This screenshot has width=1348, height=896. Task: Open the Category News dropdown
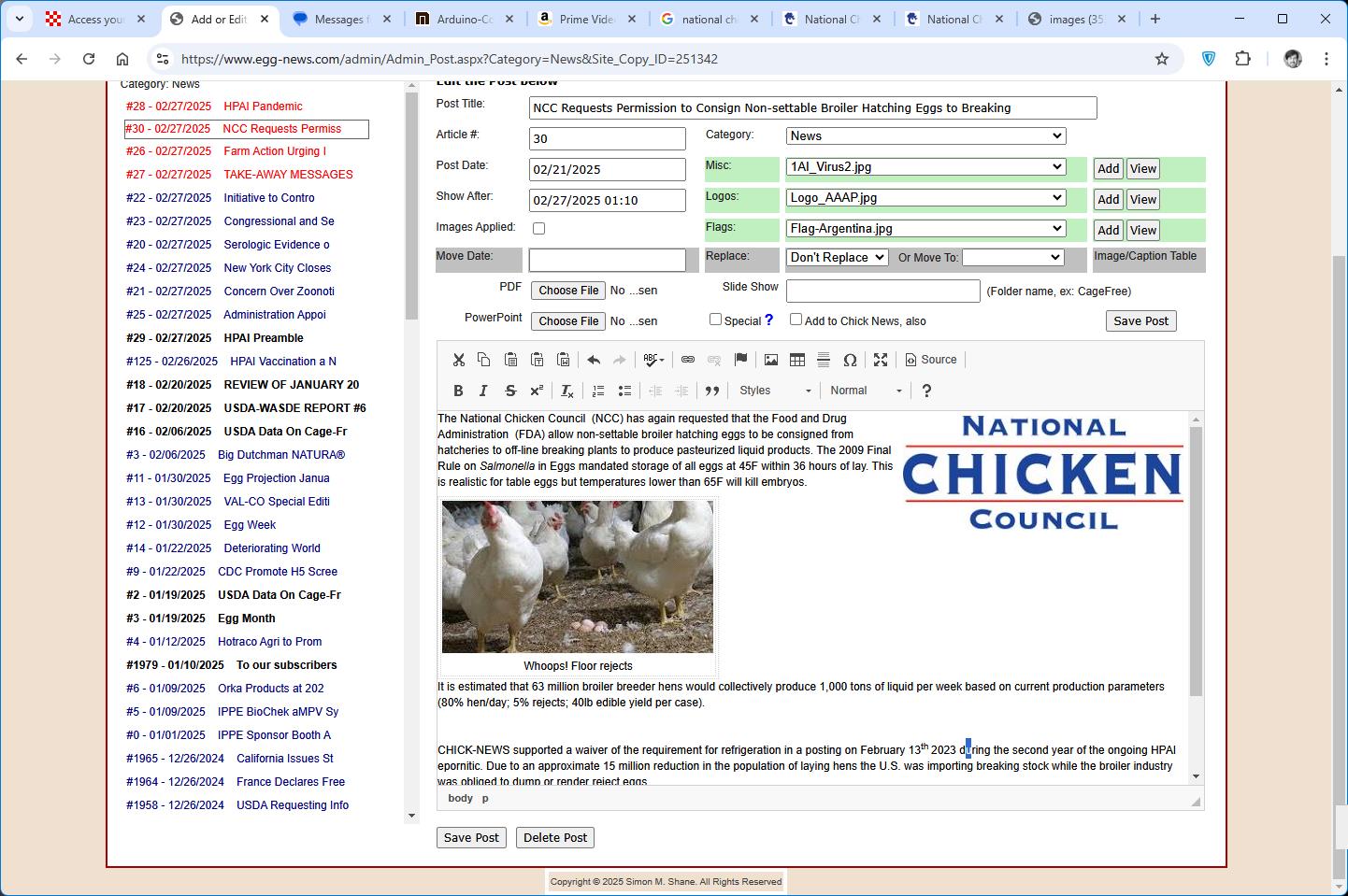coord(925,136)
